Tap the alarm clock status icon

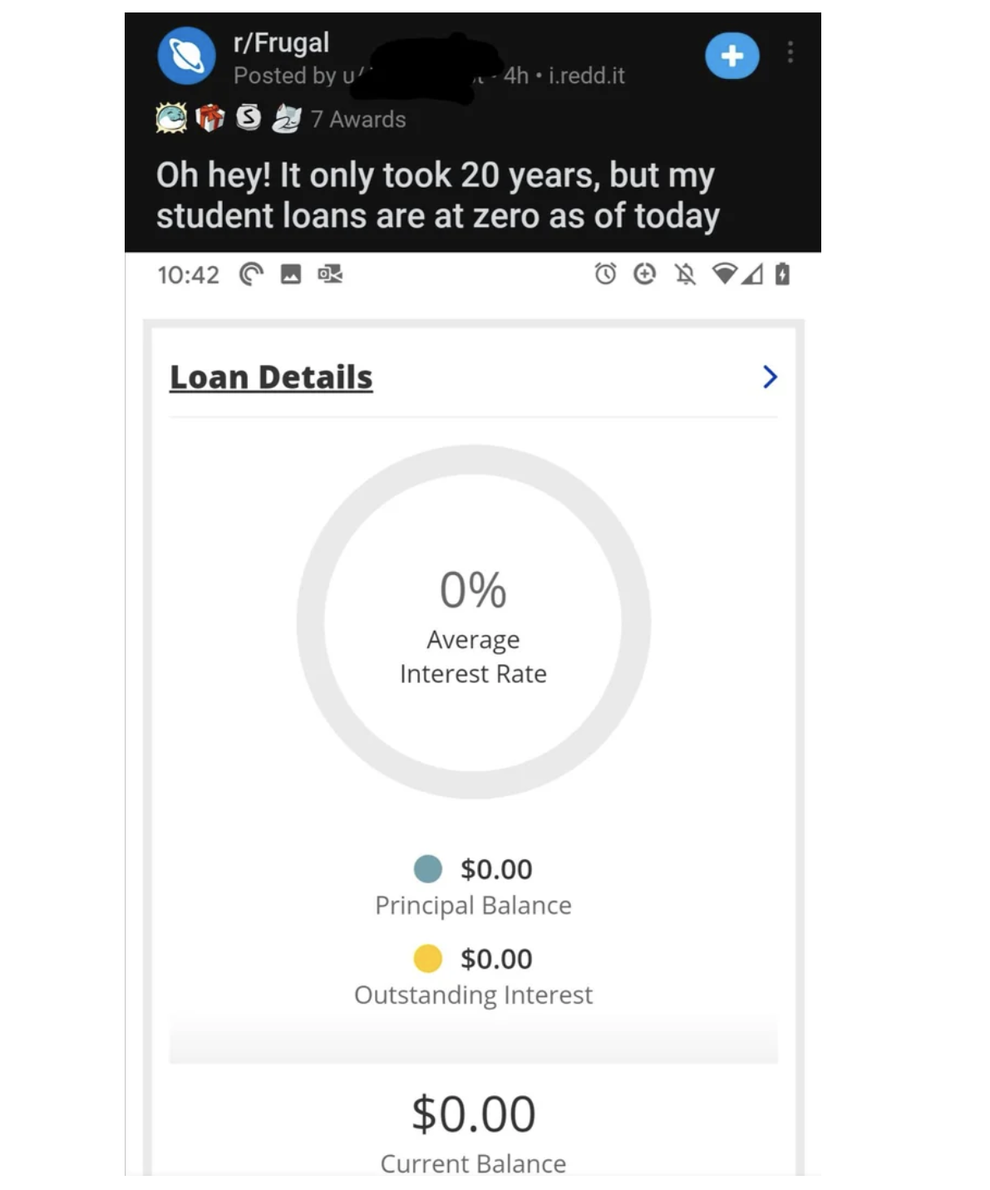click(605, 274)
